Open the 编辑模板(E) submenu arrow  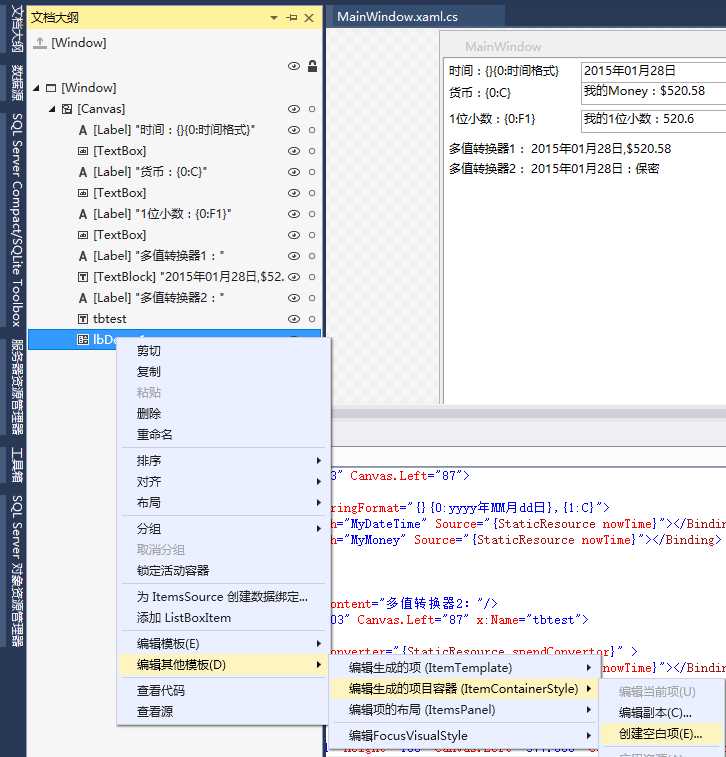point(319,644)
